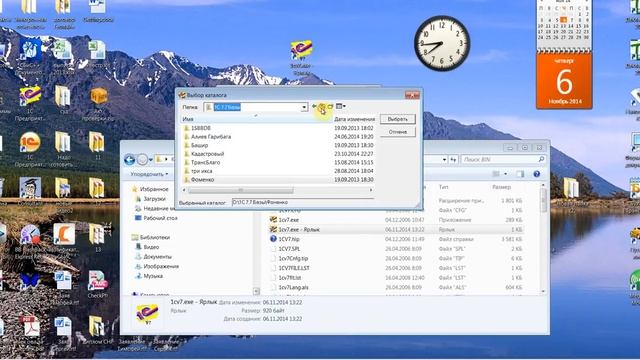Screen dimensions: 640x360
Task: Open the view menu in catalog dialog
Action: tap(340, 107)
